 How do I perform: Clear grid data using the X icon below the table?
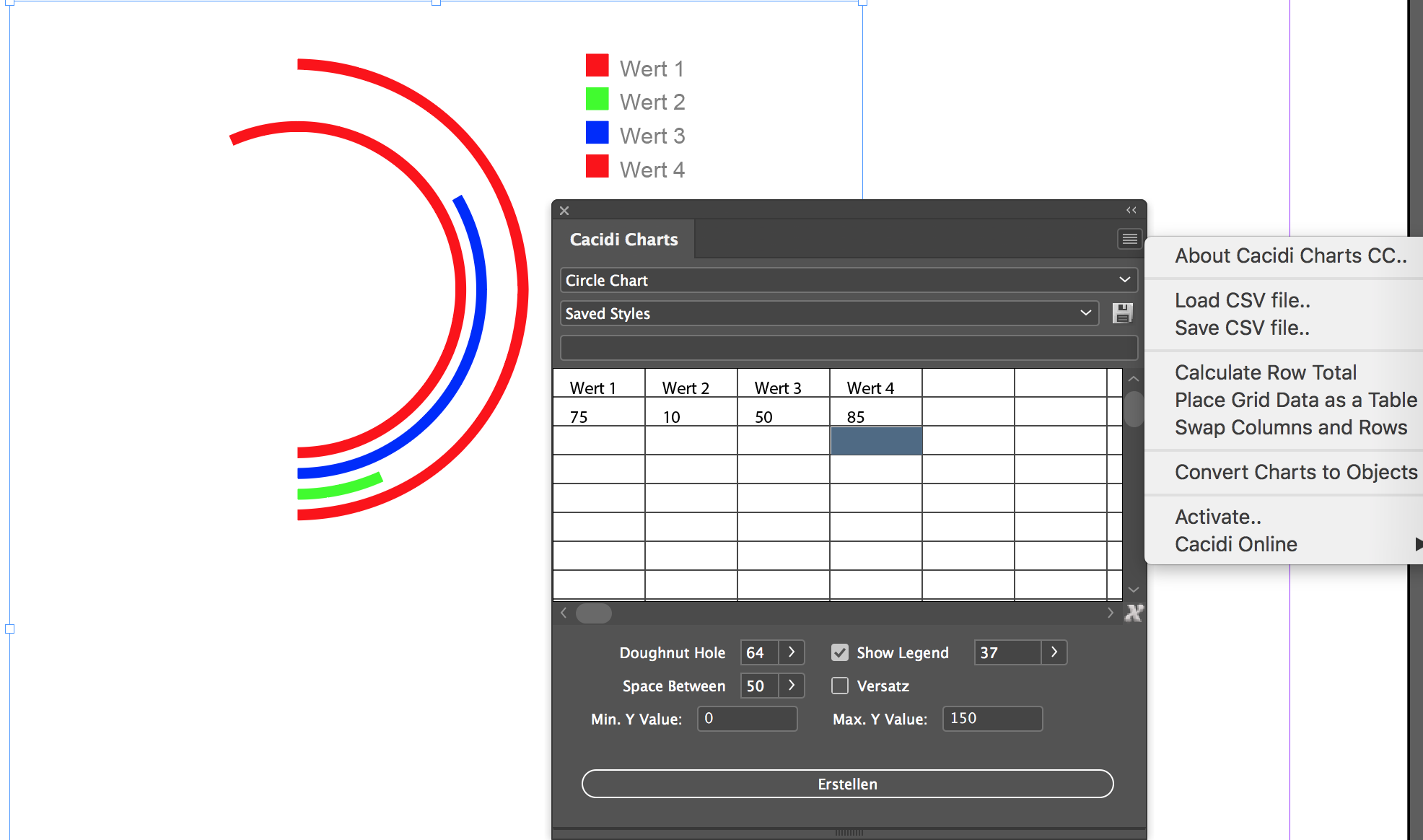click(x=1134, y=613)
